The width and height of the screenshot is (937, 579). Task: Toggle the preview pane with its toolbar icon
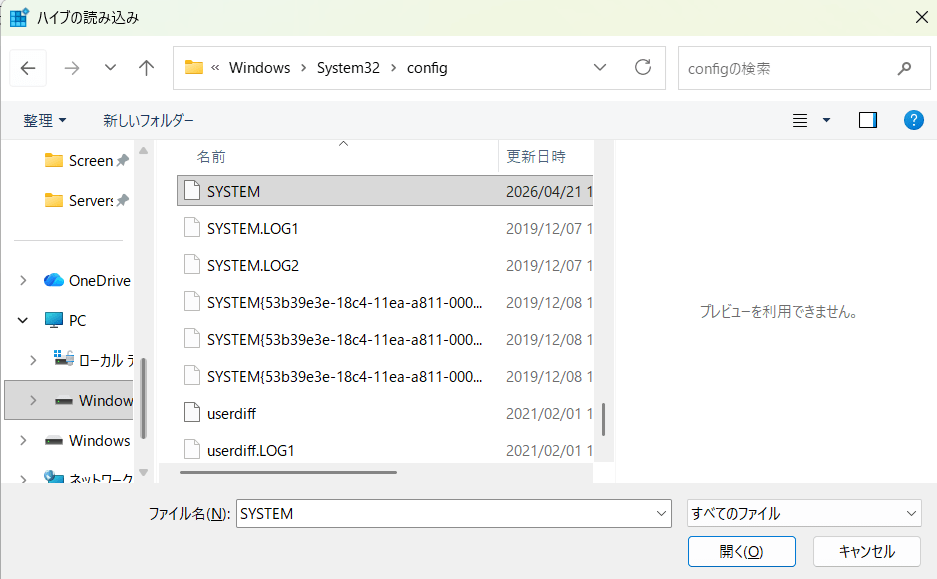pyautogui.click(x=866, y=119)
